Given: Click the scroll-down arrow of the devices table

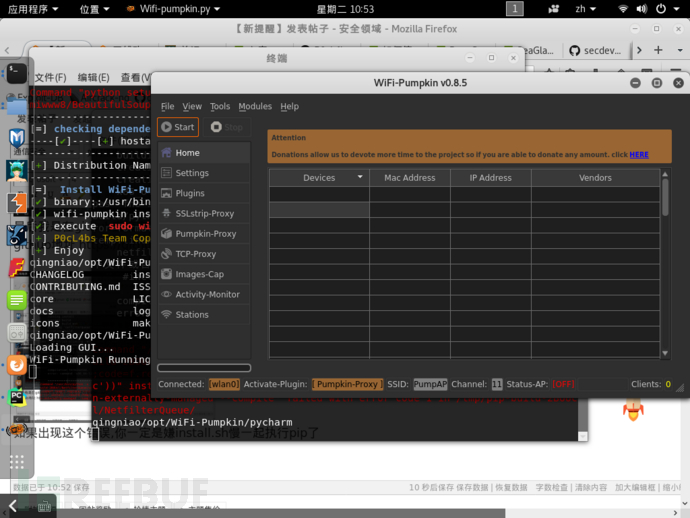Looking at the screenshot, I should point(665,353).
